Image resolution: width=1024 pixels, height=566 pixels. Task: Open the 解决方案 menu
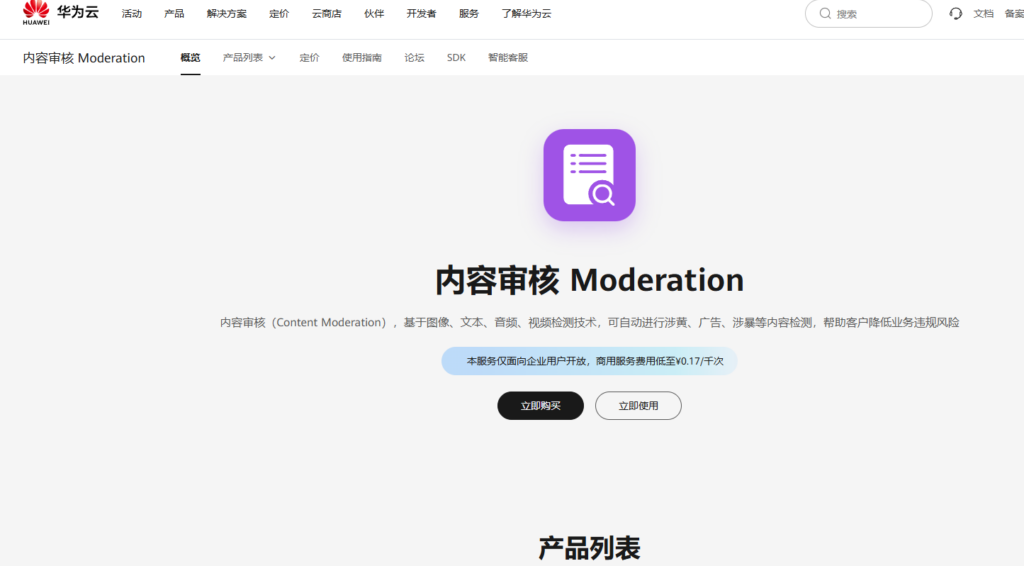tap(227, 14)
